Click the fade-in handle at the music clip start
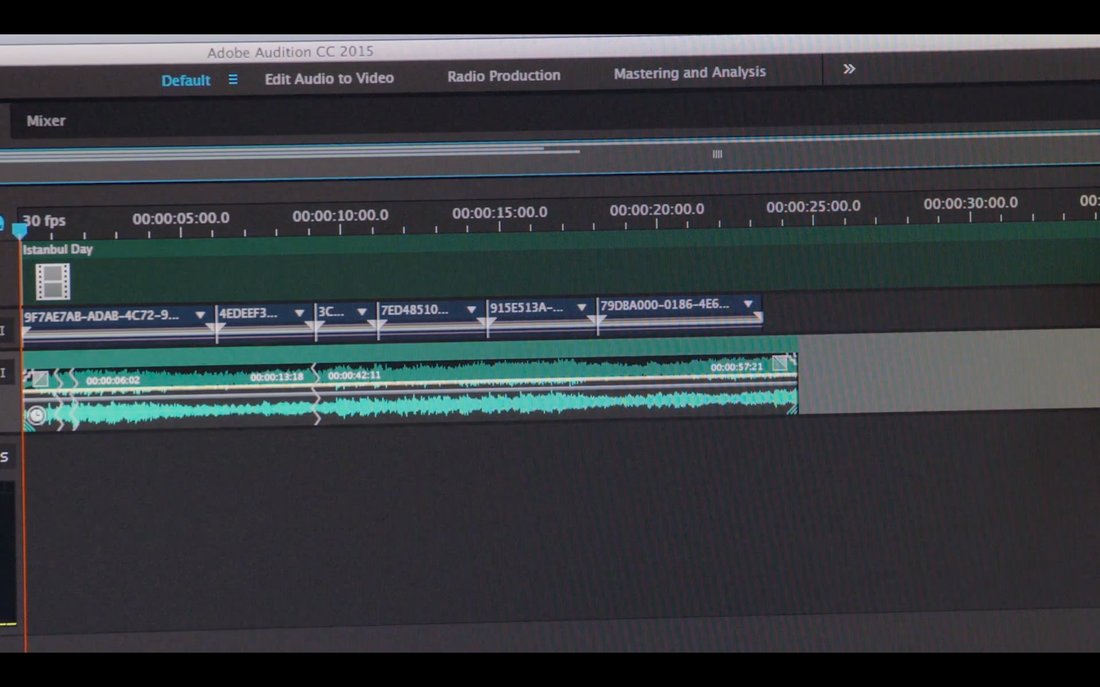The width and height of the screenshot is (1100, 687). click(x=40, y=379)
